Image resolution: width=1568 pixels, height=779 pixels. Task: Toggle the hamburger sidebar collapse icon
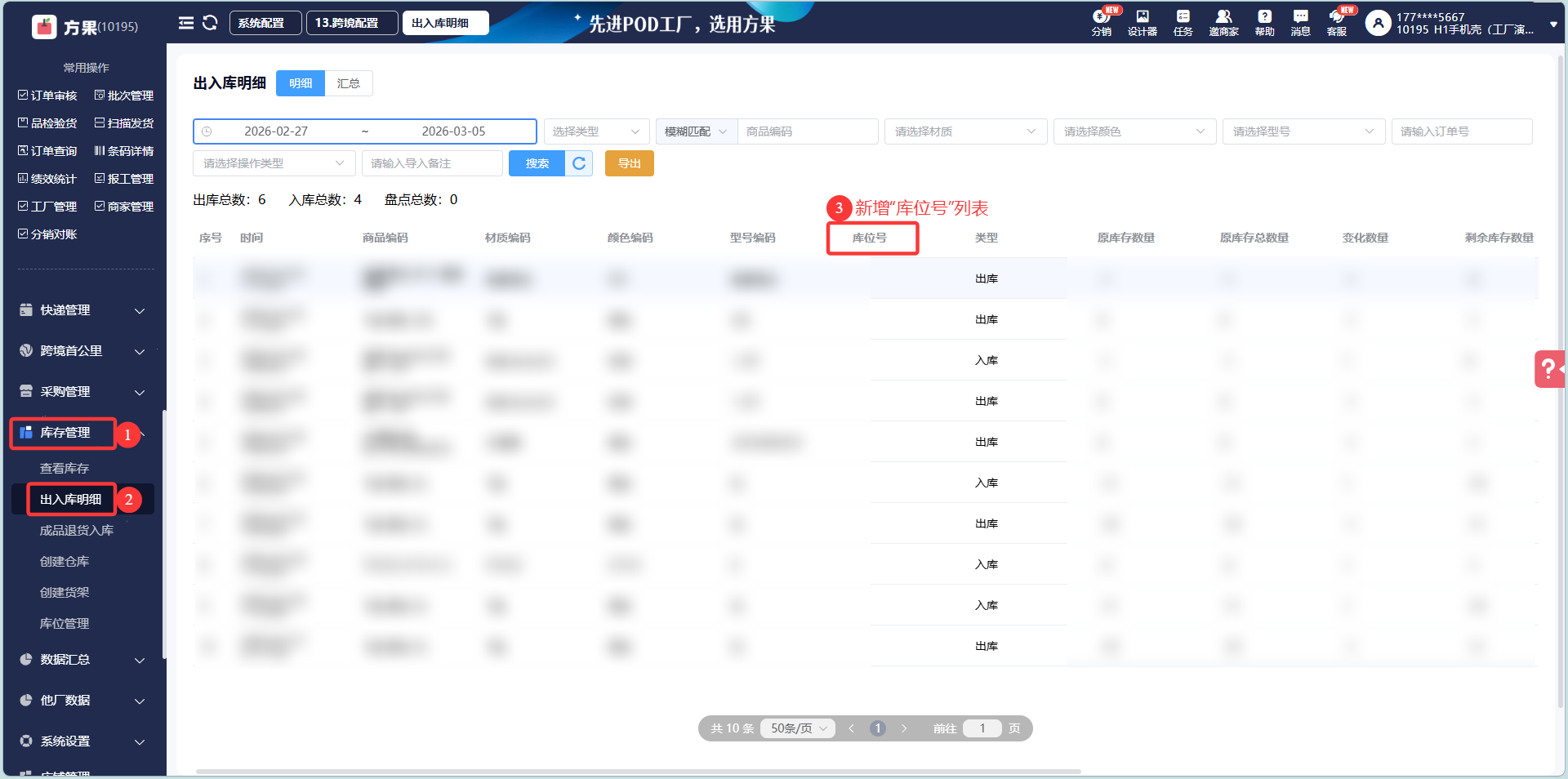186,23
